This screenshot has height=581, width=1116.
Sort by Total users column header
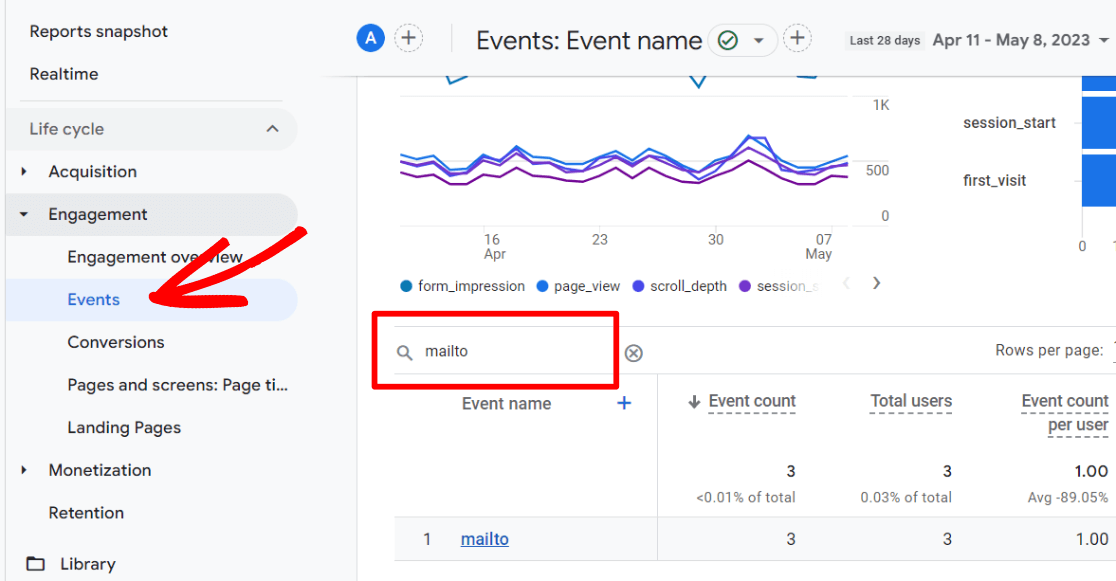click(910, 401)
